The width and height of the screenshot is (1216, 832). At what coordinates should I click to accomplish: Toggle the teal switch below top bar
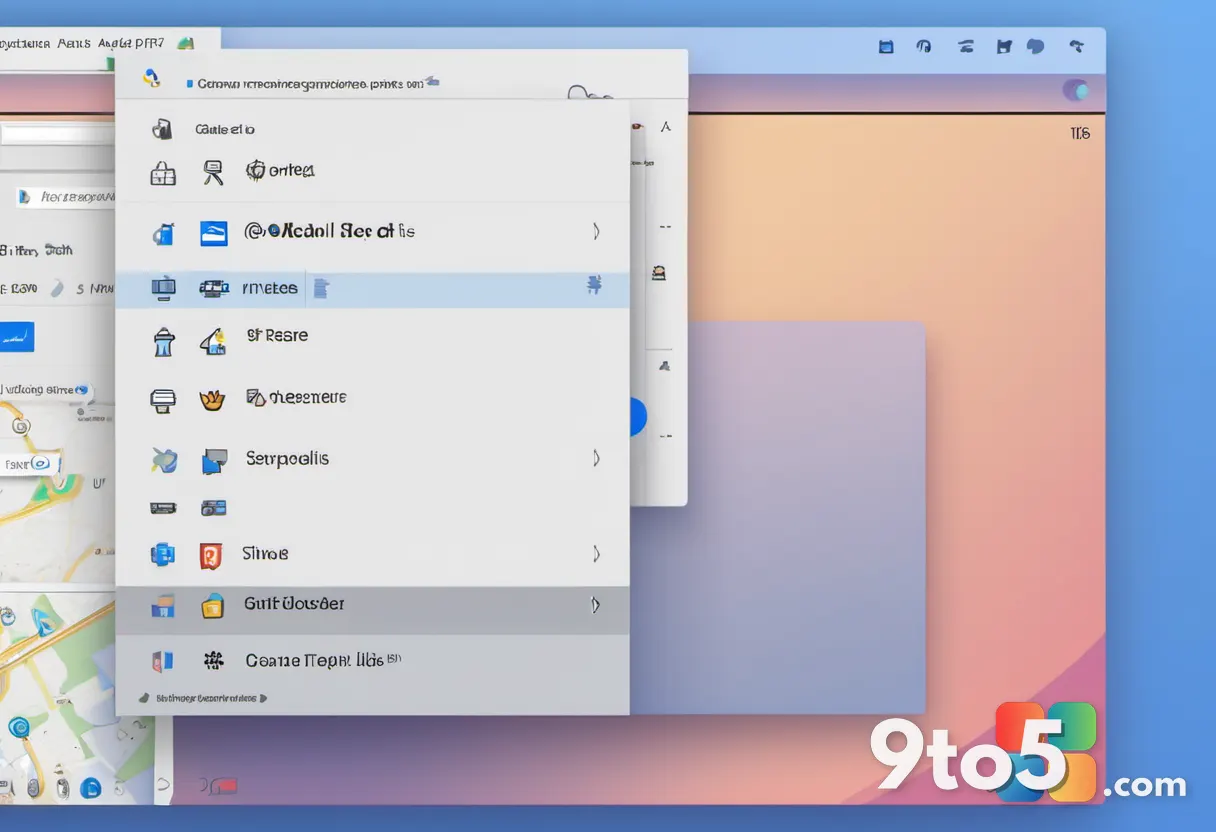coord(1076,91)
